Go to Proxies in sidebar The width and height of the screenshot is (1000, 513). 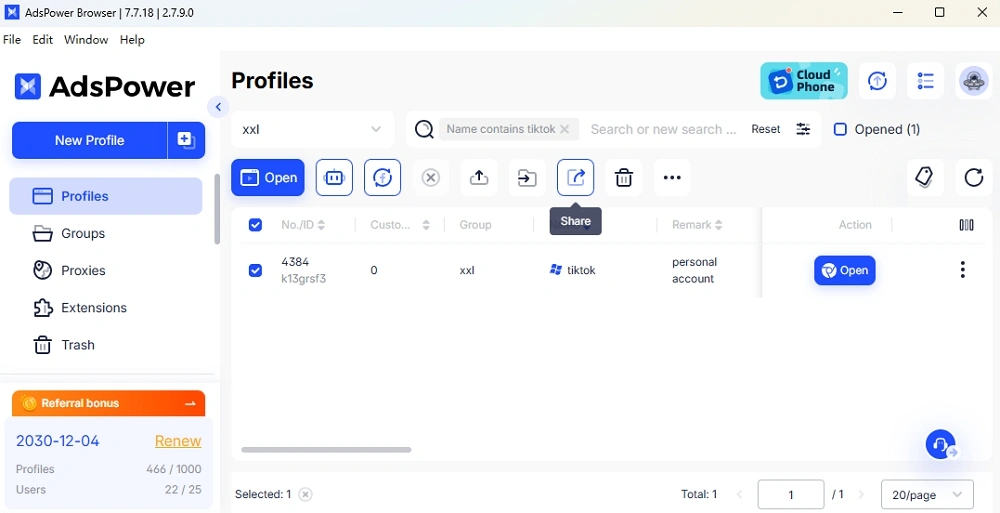(x=83, y=270)
